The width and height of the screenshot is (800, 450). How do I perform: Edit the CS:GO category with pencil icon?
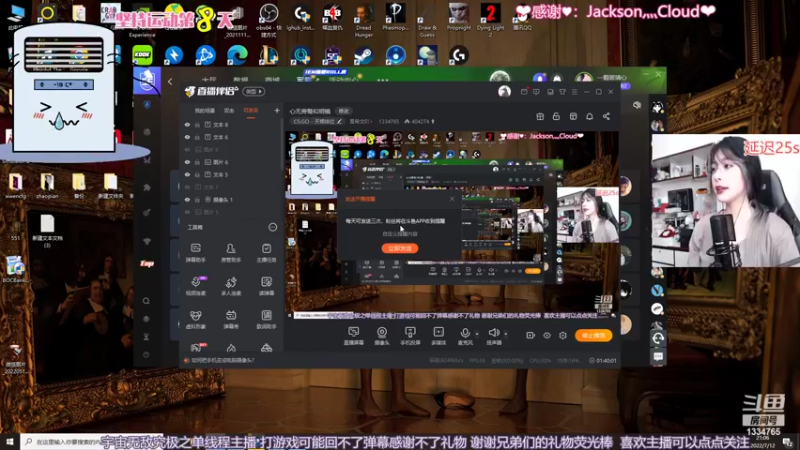339,121
